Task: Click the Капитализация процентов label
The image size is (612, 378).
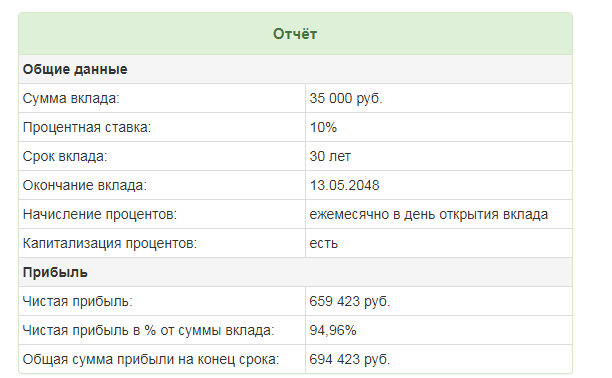Action: coord(110,243)
